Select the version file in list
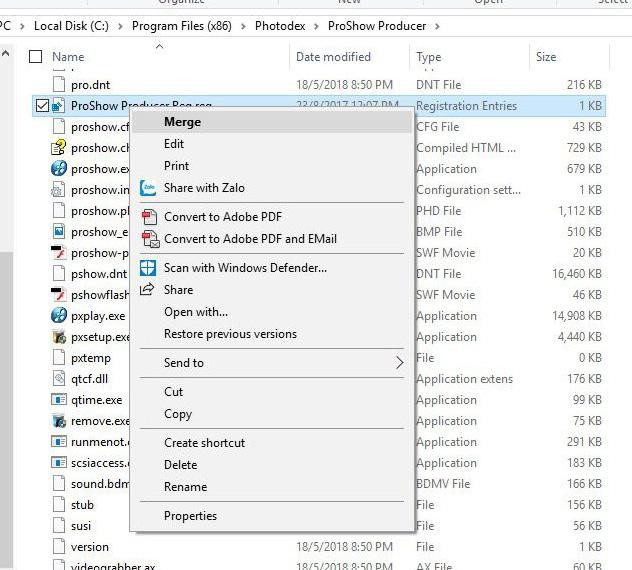The image size is (632, 570). coord(90,547)
